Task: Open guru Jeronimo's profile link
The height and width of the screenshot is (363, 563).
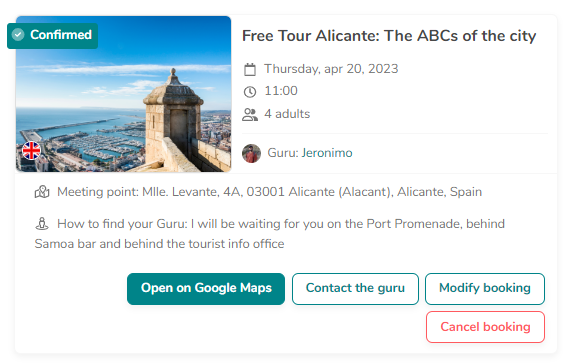Action: coord(327,153)
